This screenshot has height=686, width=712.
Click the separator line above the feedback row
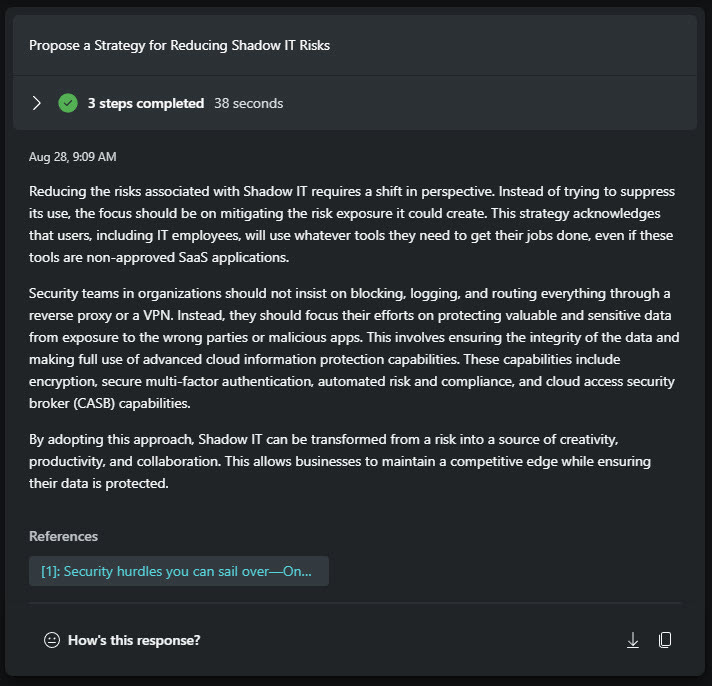pos(356,603)
